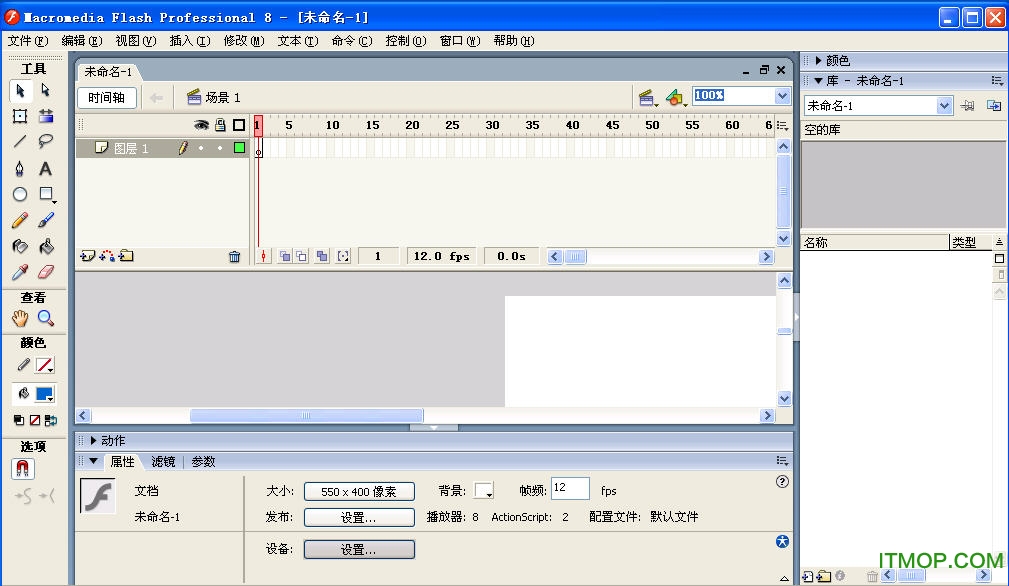Image resolution: width=1009 pixels, height=586 pixels.
Task: Select the Eraser tool
Action: pyautogui.click(x=46, y=273)
